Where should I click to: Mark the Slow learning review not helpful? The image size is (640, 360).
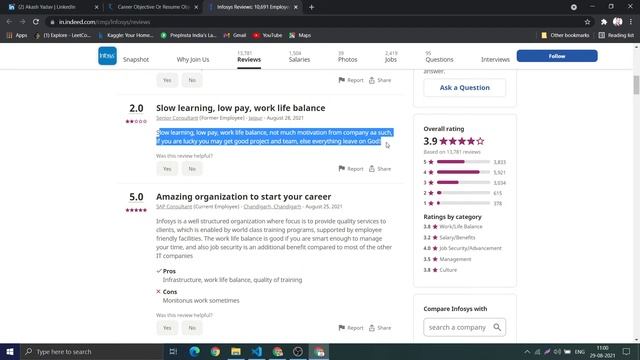point(192,169)
